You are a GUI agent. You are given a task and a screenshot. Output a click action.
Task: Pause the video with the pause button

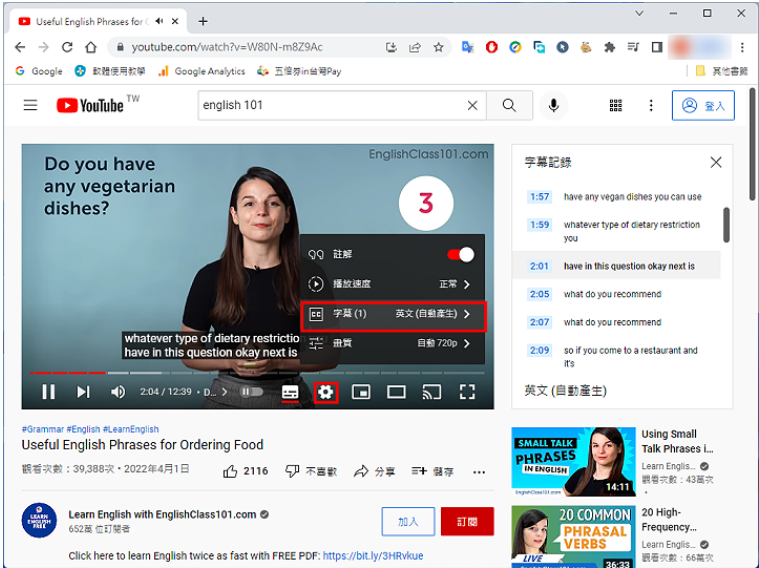coord(48,391)
